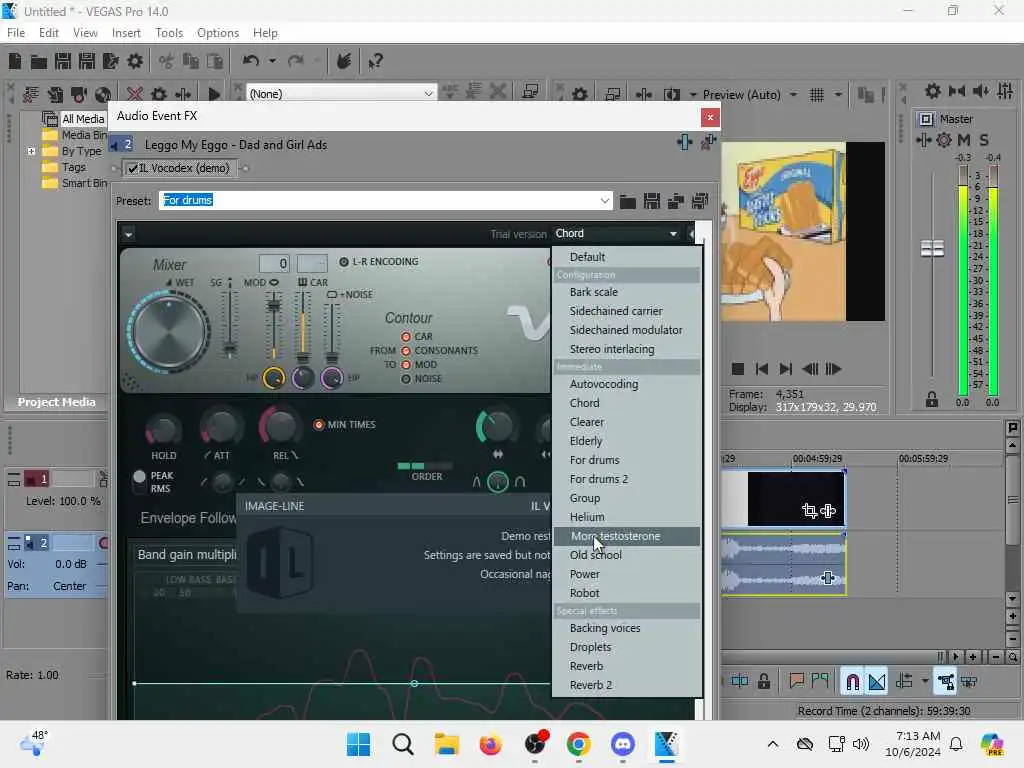Open the Chord preset dropdown in Vocodex
The width and height of the screenshot is (1024, 768).
pyautogui.click(x=616, y=234)
